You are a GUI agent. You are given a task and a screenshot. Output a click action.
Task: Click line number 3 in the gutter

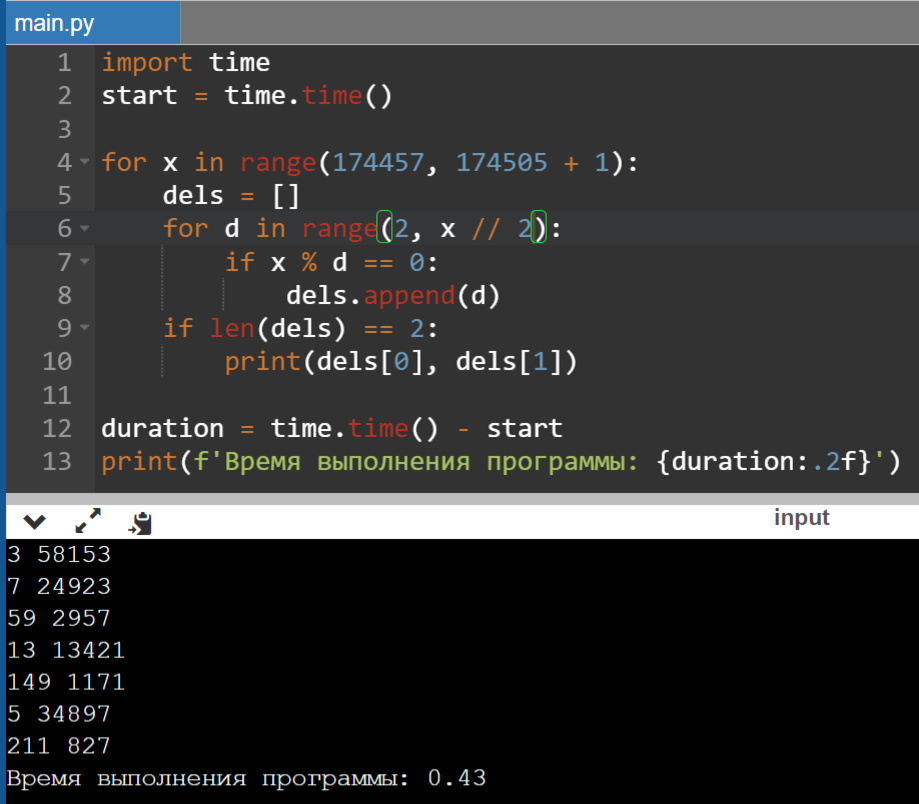64,129
